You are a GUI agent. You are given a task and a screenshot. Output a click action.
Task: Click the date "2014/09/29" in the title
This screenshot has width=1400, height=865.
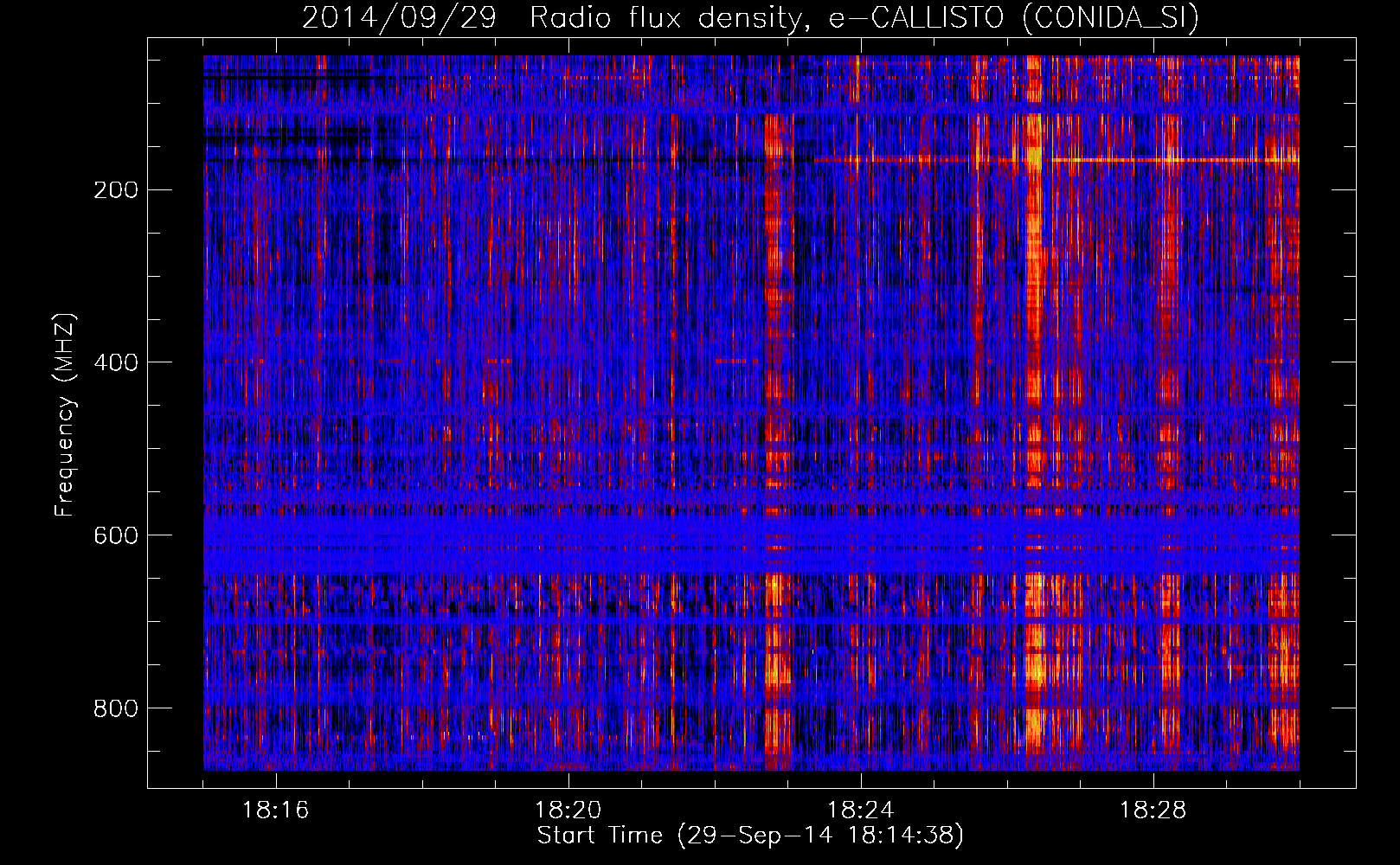(x=399, y=17)
